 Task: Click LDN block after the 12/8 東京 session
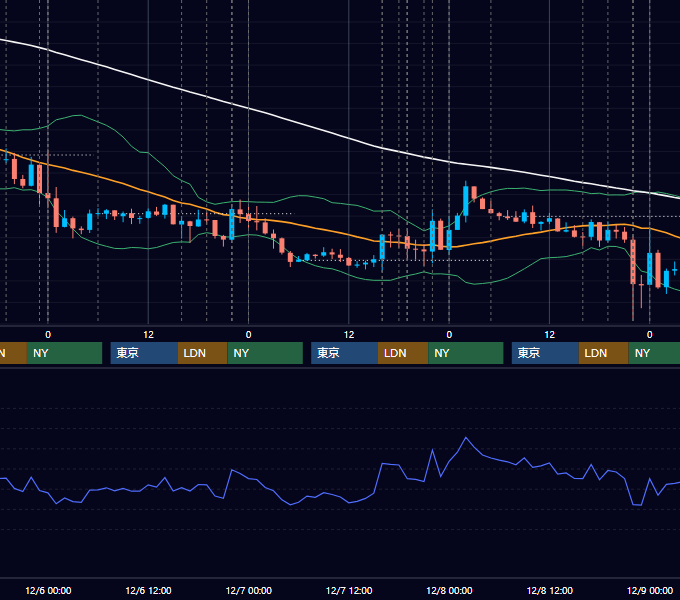[x=604, y=353]
